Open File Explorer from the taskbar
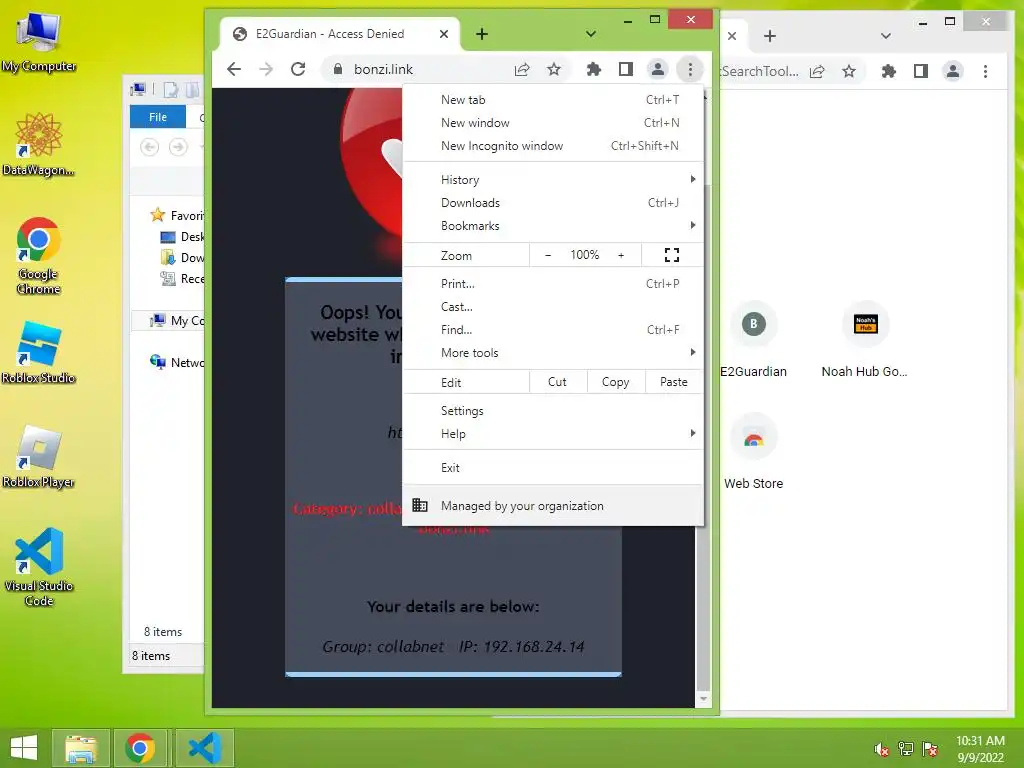1024x768 pixels. point(81,748)
